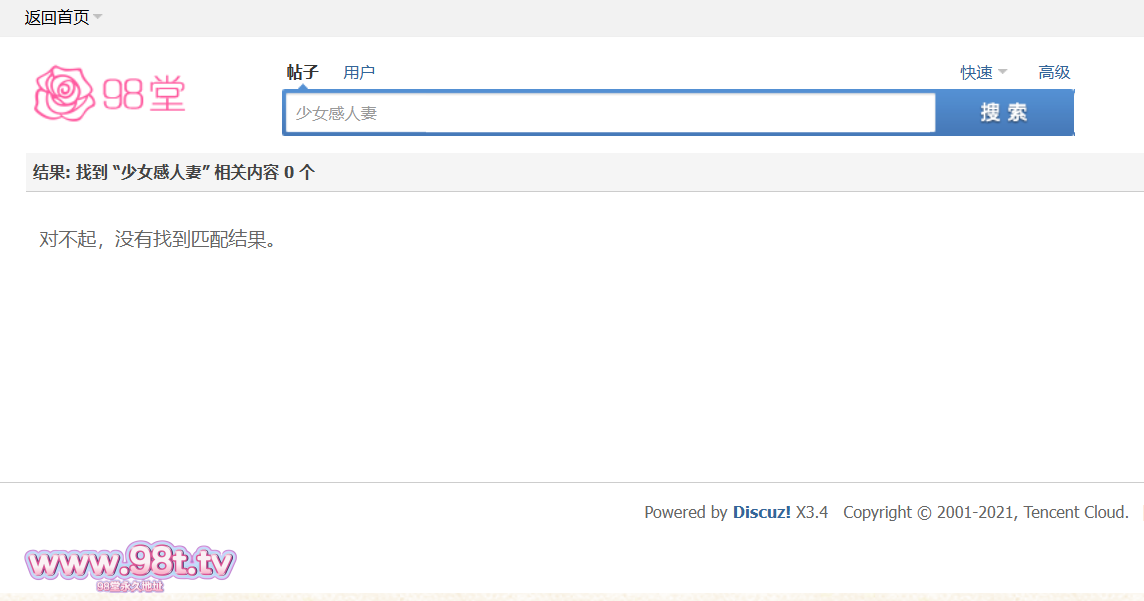Click the 98堂永久地址 caption under the banner
1144x601 pixels.
[x=130, y=587]
